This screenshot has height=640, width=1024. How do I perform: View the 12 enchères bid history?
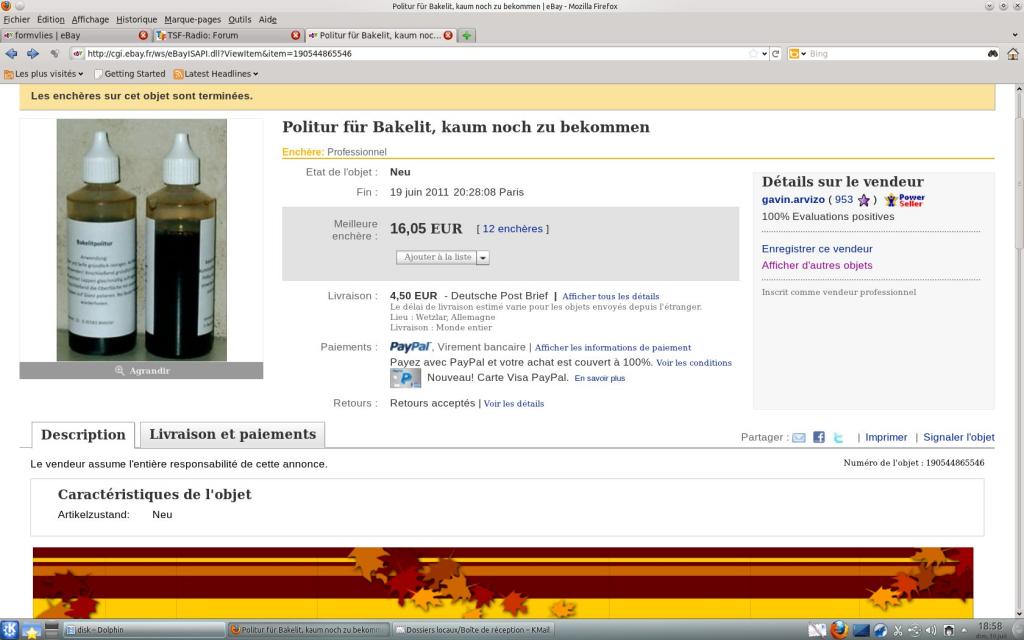pyautogui.click(x=513, y=229)
